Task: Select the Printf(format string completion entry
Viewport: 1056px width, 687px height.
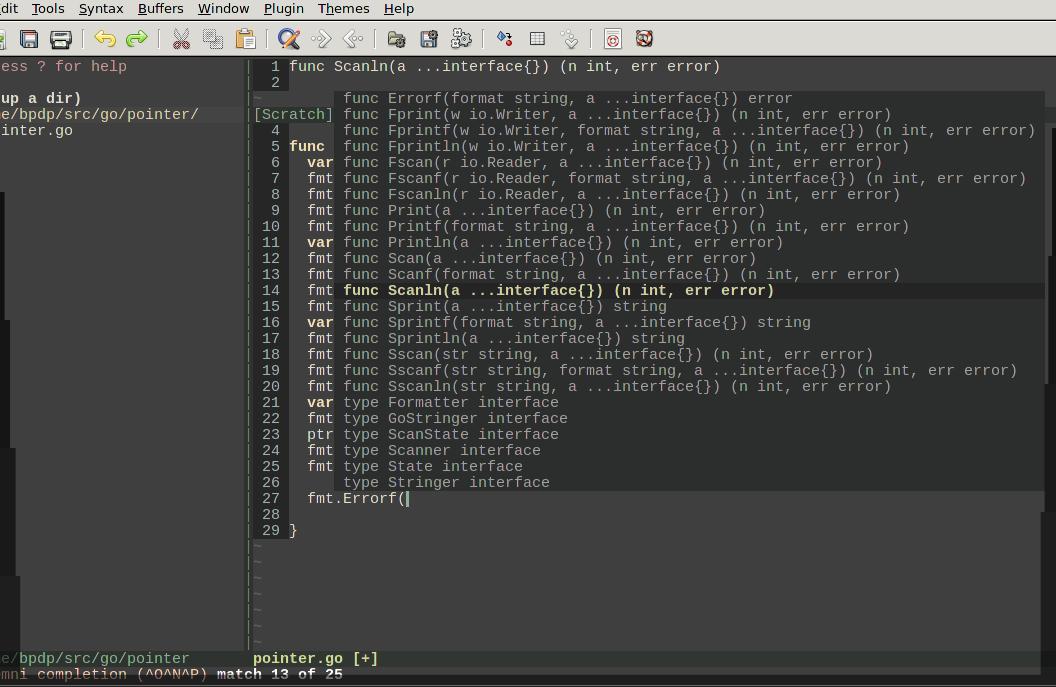Action: point(689,226)
